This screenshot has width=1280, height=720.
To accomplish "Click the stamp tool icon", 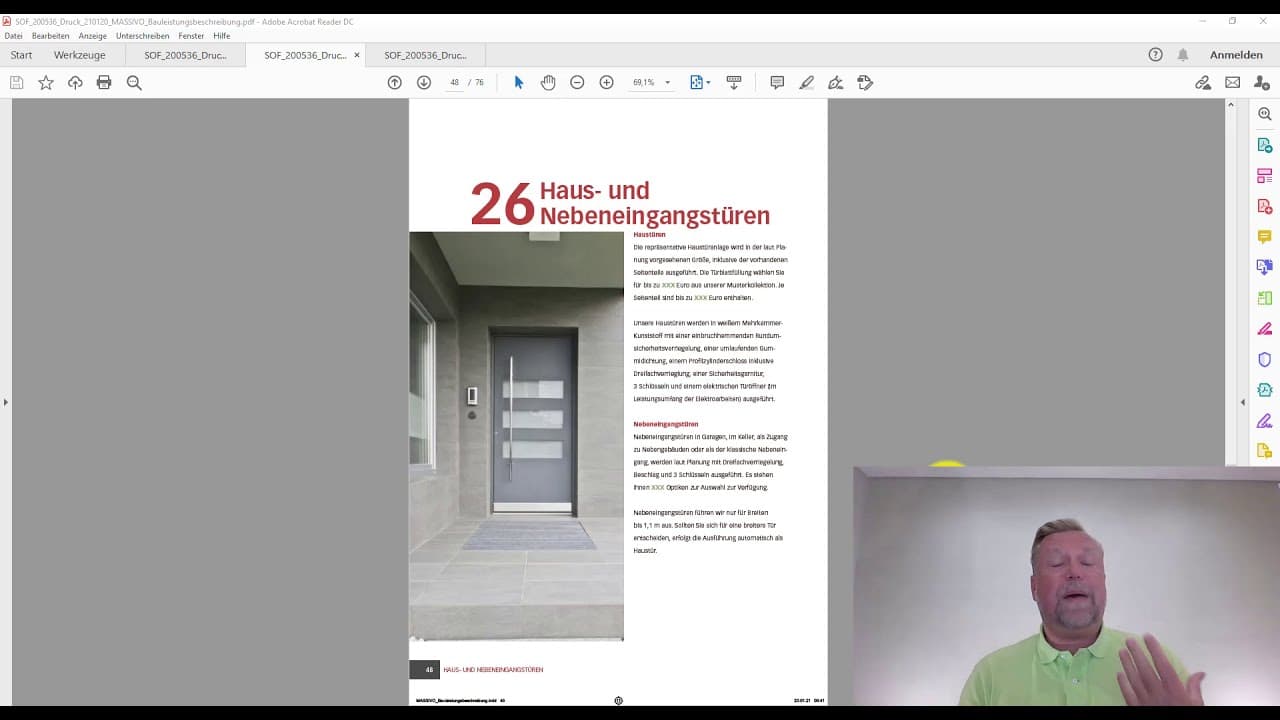I will pyautogui.click(x=865, y=83).
